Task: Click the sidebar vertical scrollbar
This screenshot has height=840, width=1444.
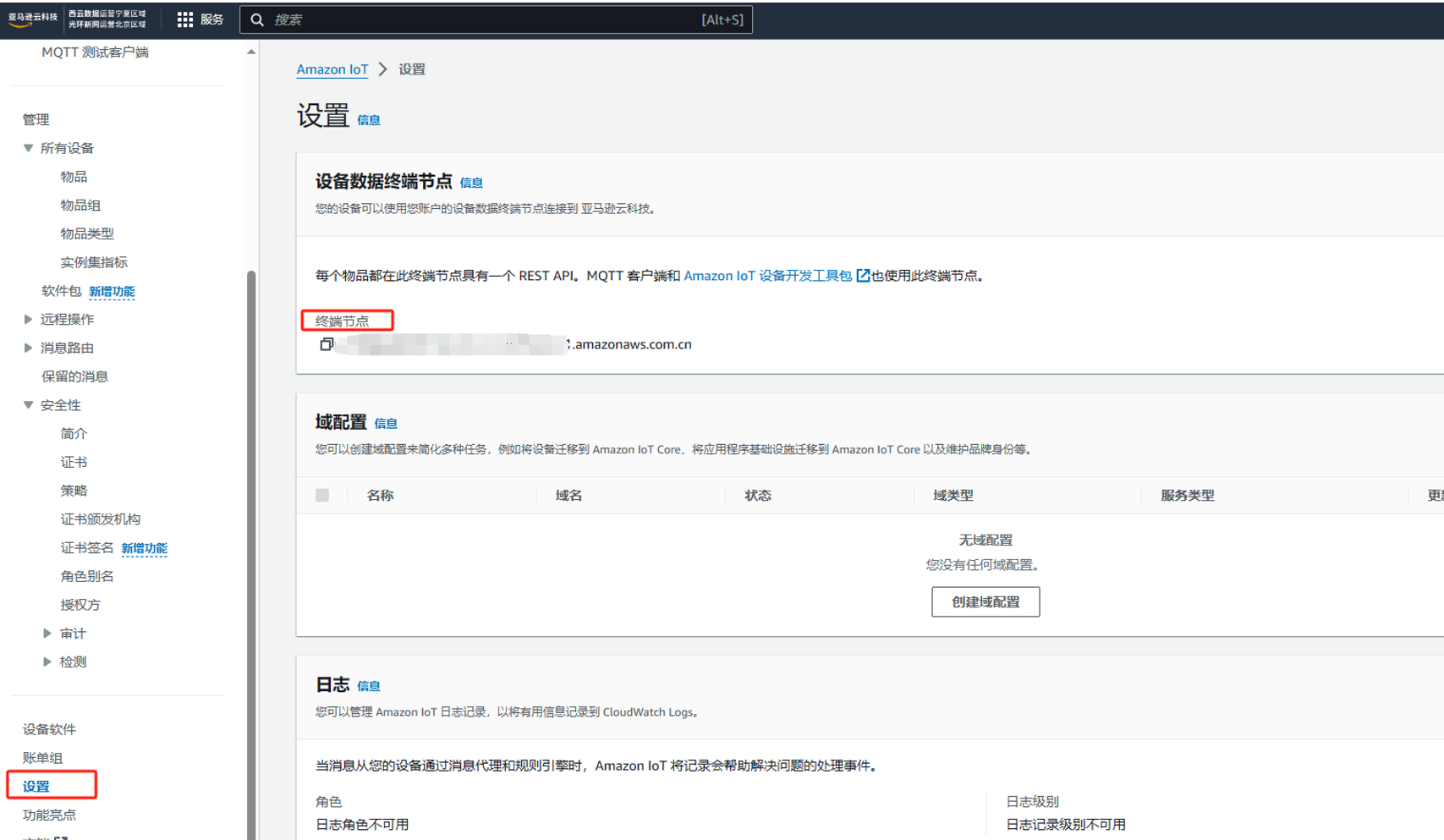Action: (x=251, y=554)
